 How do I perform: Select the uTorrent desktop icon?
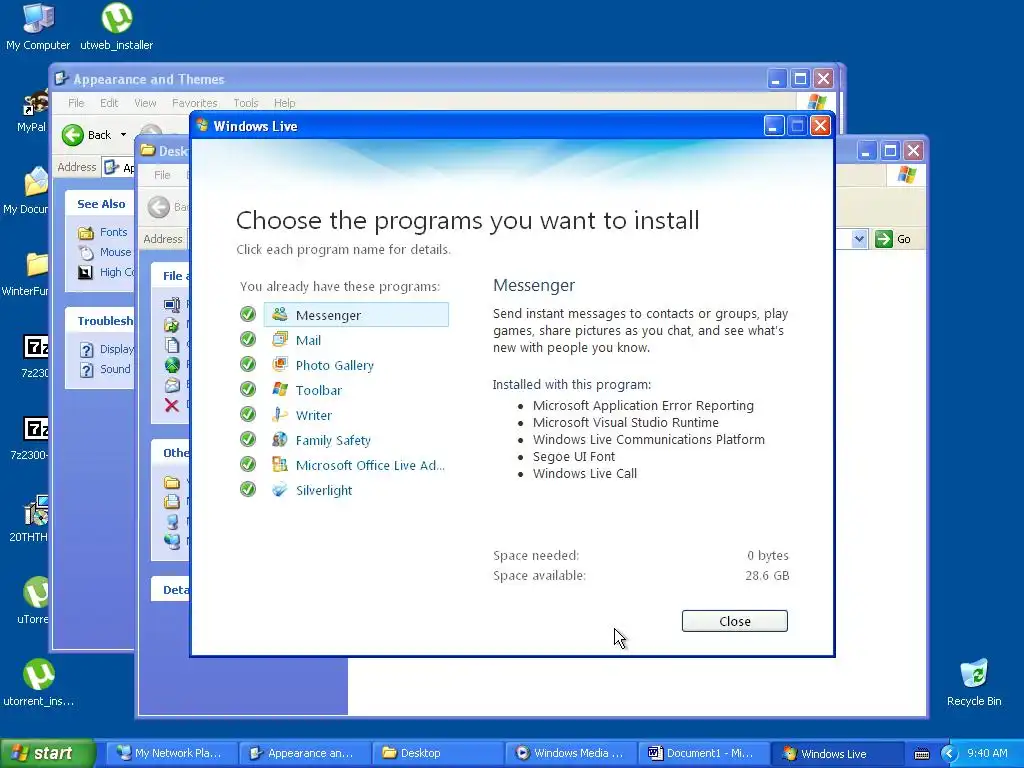[34, 601]
